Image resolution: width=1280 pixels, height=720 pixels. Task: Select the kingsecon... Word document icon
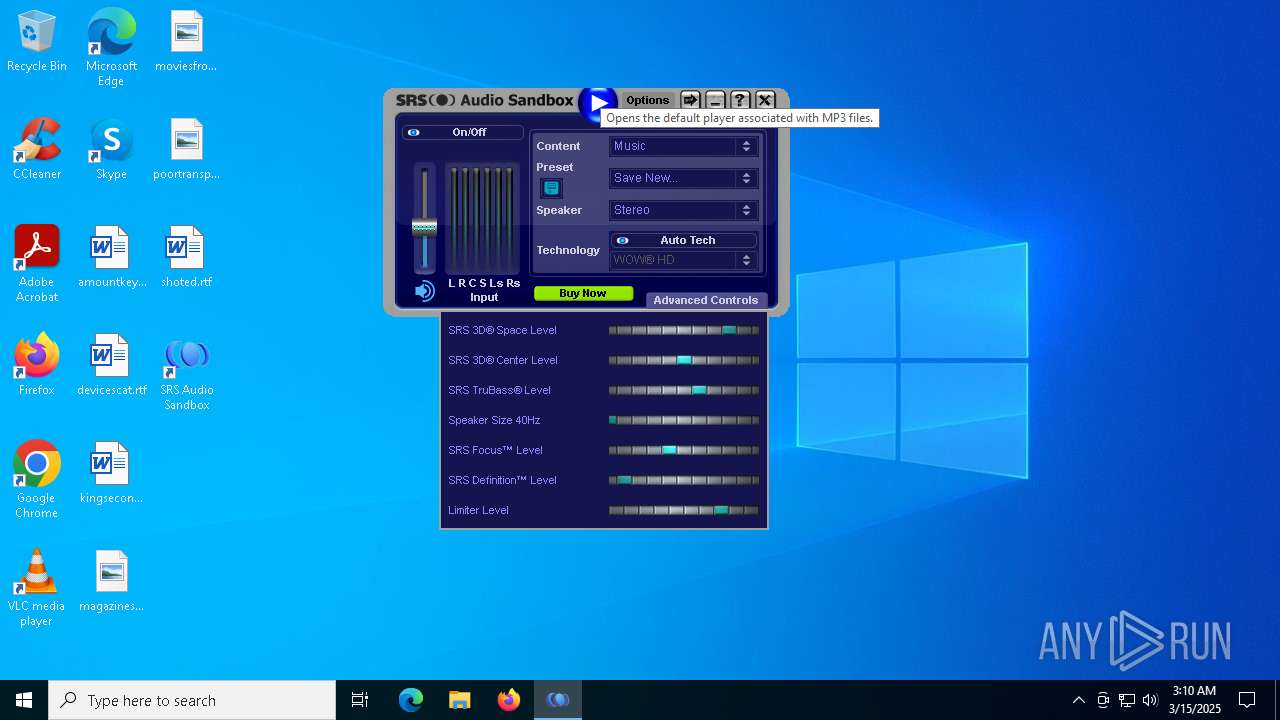111,474
